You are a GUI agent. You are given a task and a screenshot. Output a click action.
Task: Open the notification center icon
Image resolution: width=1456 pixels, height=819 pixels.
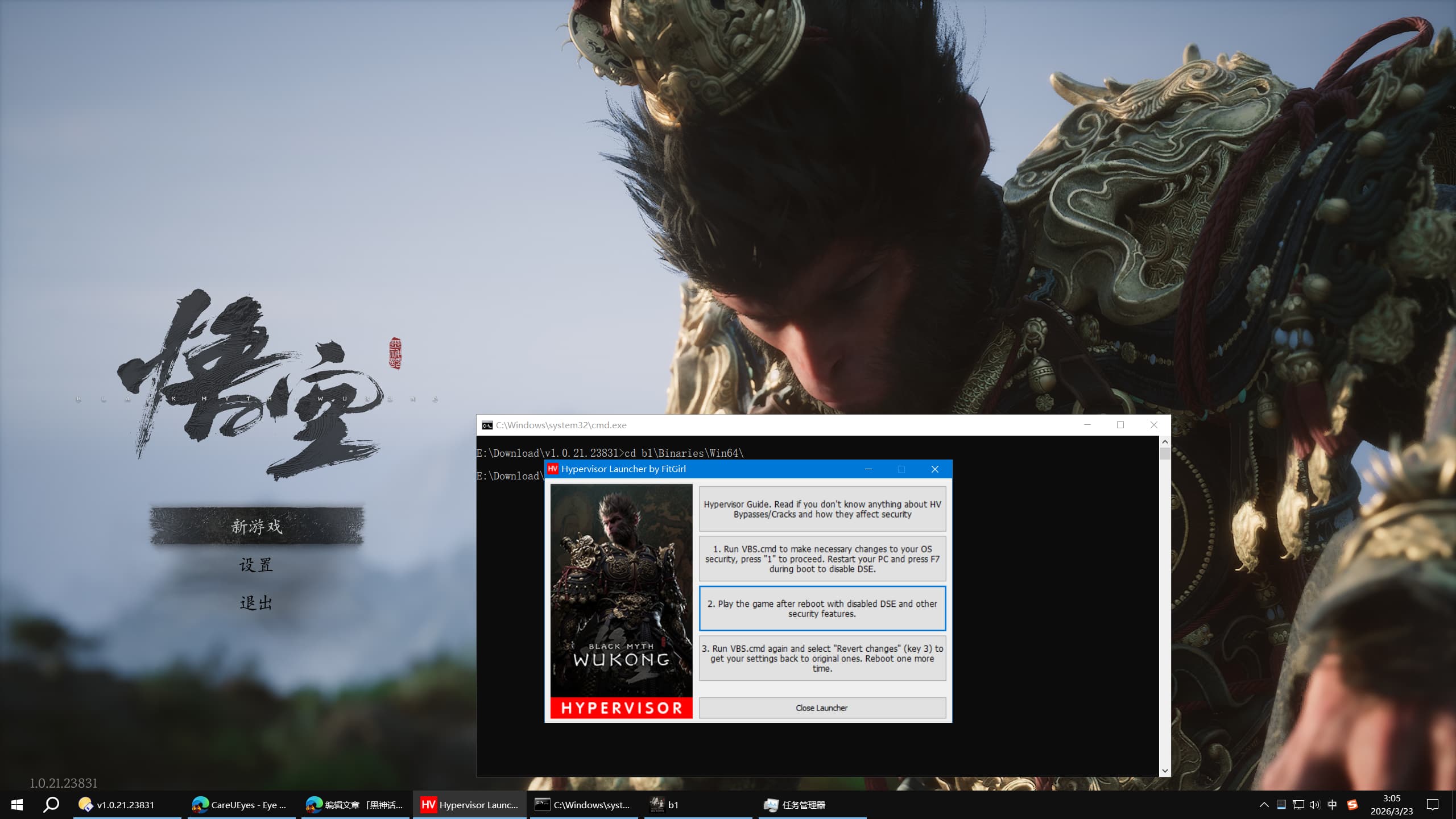(1433, 805)
